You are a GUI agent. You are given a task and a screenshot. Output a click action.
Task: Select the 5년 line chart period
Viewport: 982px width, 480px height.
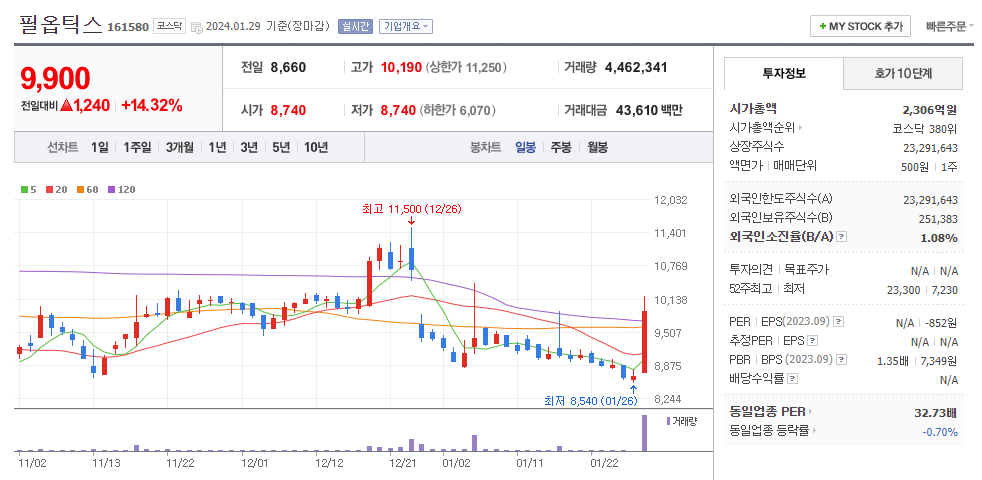click(281, 148)
